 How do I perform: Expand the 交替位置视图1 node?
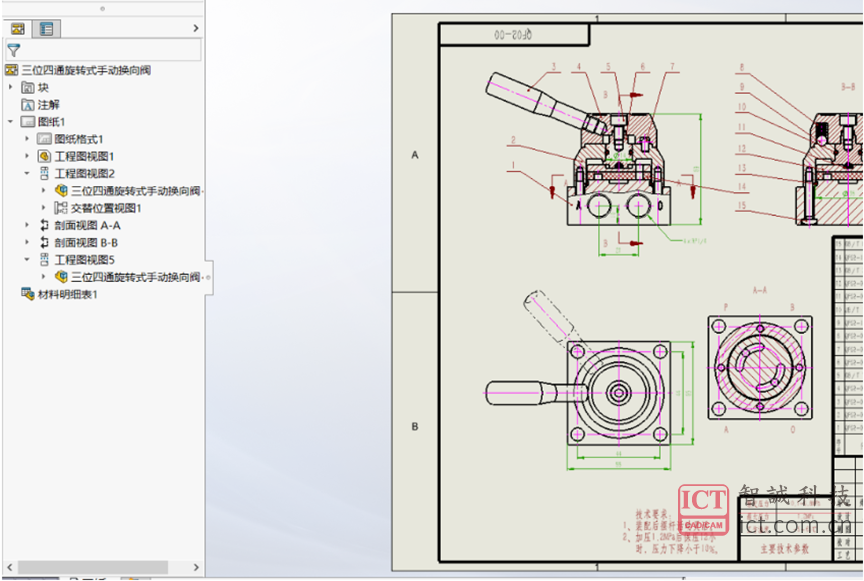click(44, 208)
